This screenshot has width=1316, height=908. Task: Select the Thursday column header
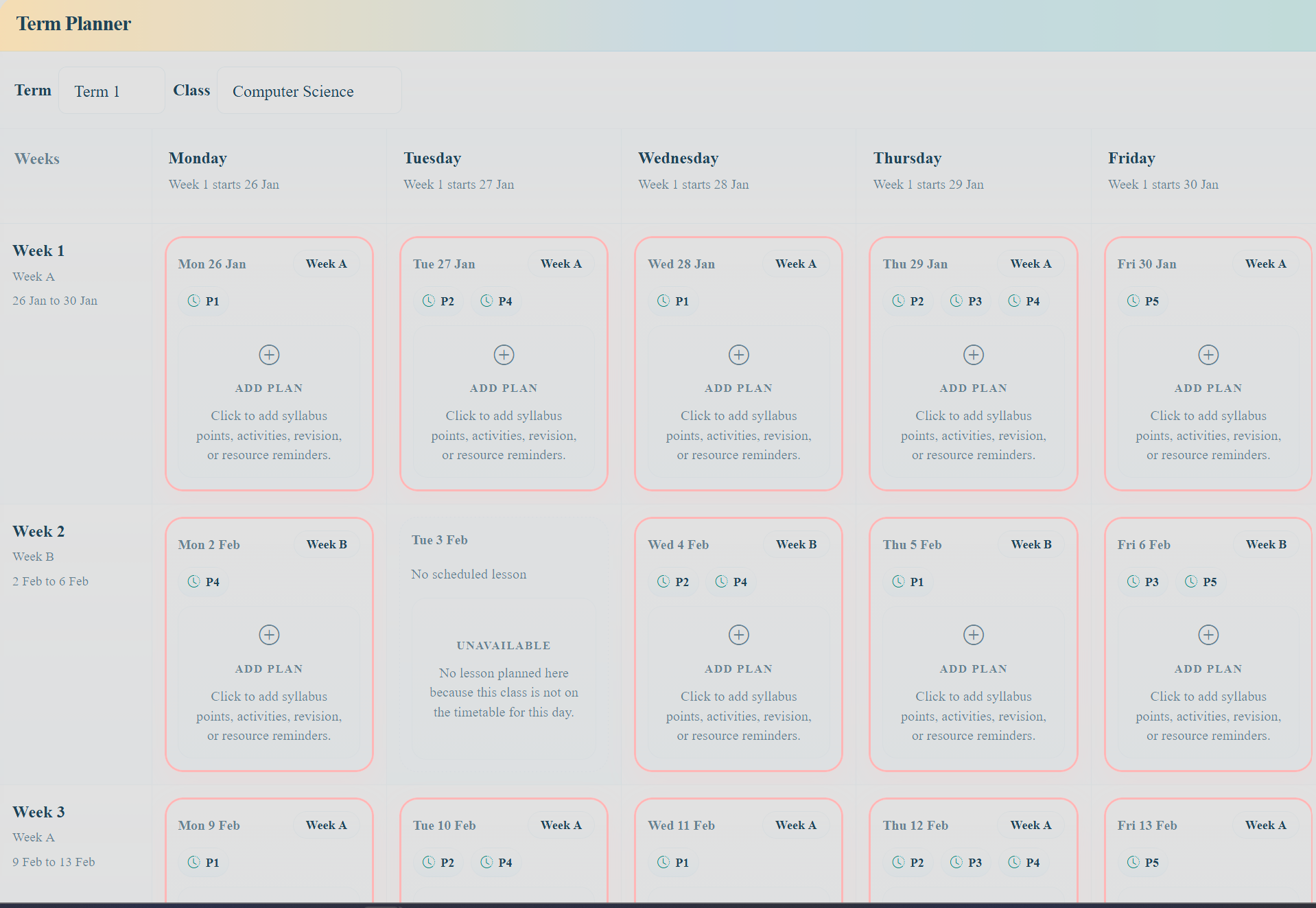click(x=907, y=158)
